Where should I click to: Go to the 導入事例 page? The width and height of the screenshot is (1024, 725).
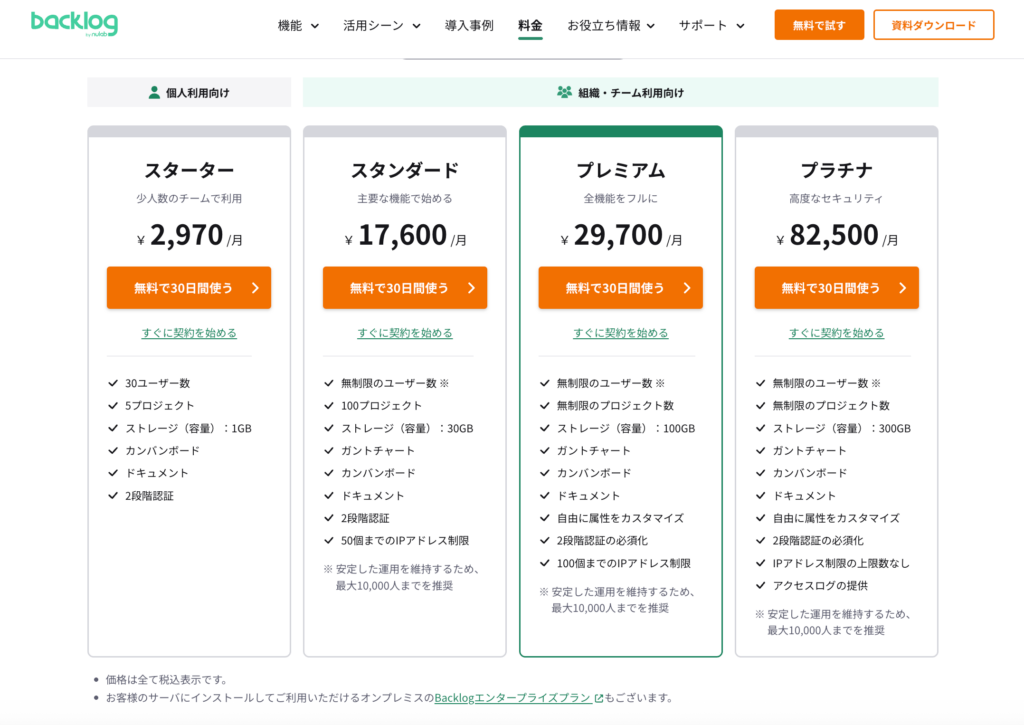pos(469,26)
